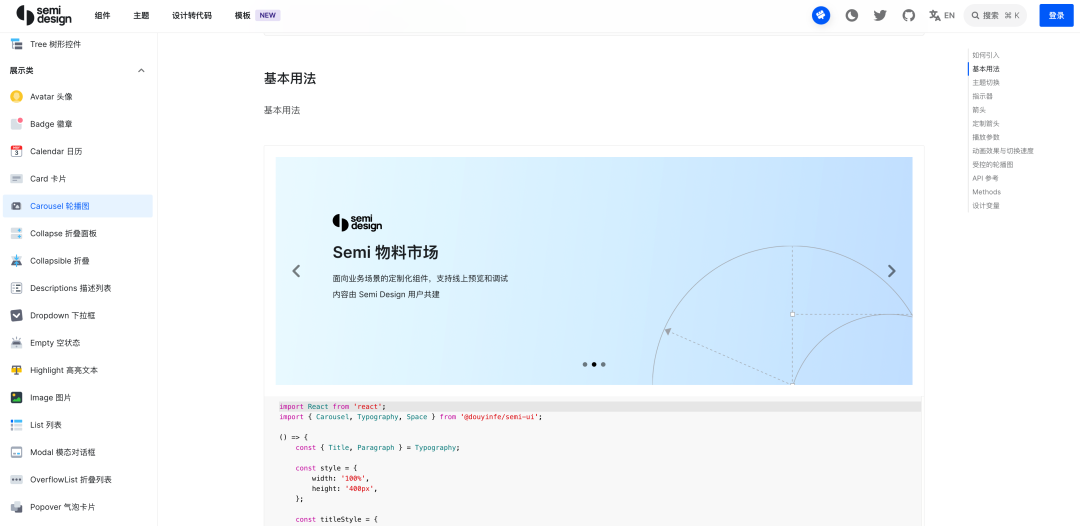Viewport: 1080px width, 526px height.
Task: Open the Semi Design logo home link
Action: [44, 15]
